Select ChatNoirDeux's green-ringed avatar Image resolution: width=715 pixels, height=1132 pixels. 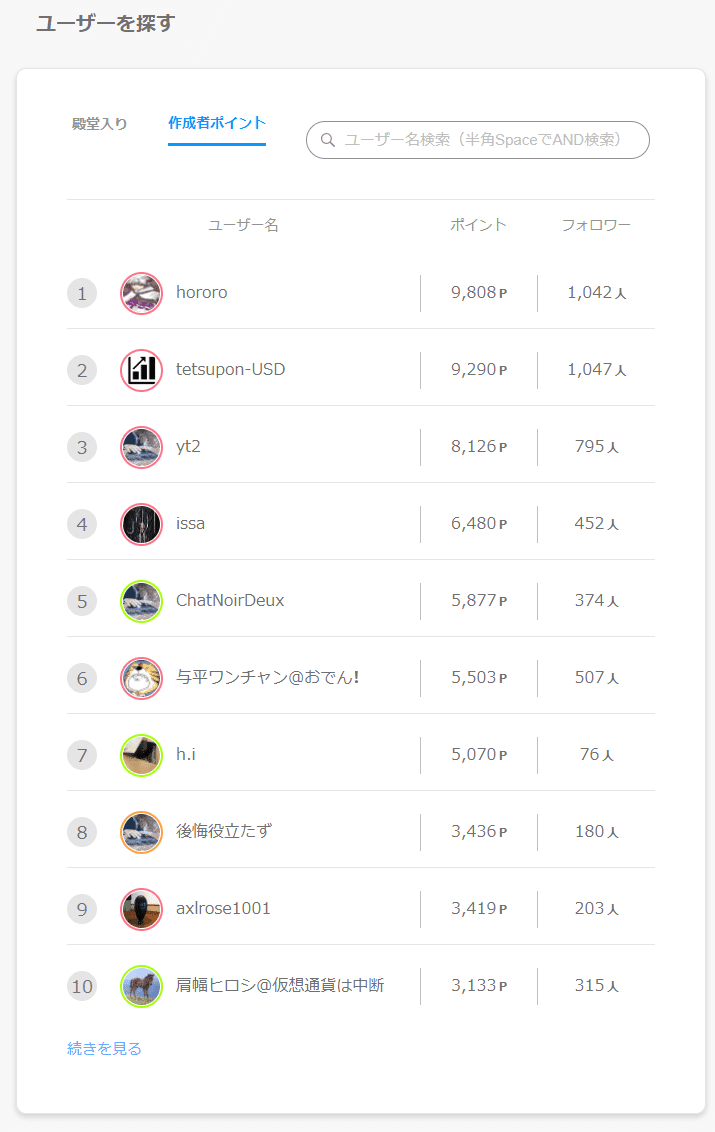(x=141, y=601)
